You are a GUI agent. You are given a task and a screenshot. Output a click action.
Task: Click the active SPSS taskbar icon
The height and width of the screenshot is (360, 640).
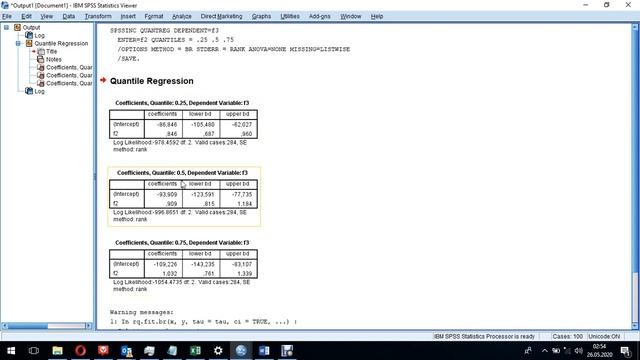241,351
